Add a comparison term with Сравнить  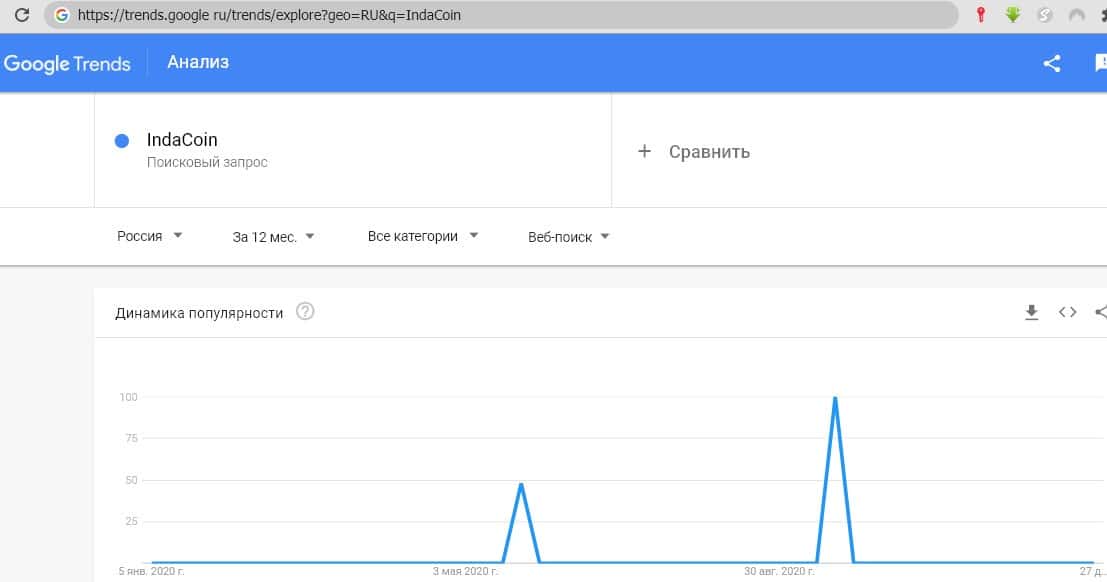(x=709, y=152)
